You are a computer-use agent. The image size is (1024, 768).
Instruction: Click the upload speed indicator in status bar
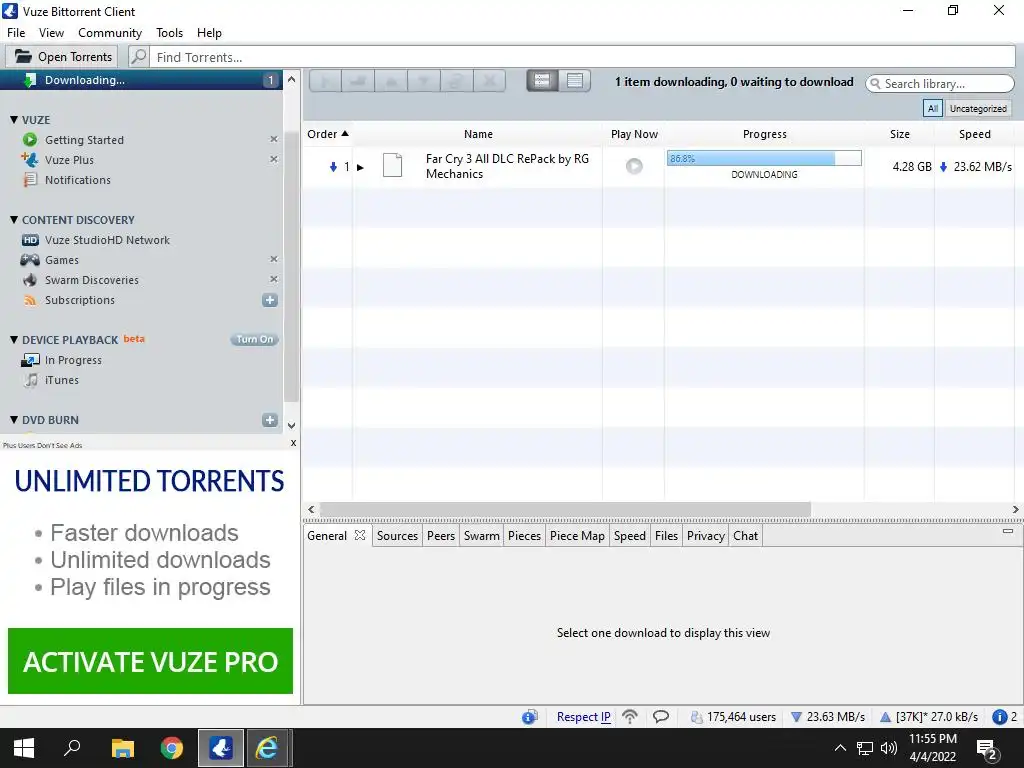(929, 717)
